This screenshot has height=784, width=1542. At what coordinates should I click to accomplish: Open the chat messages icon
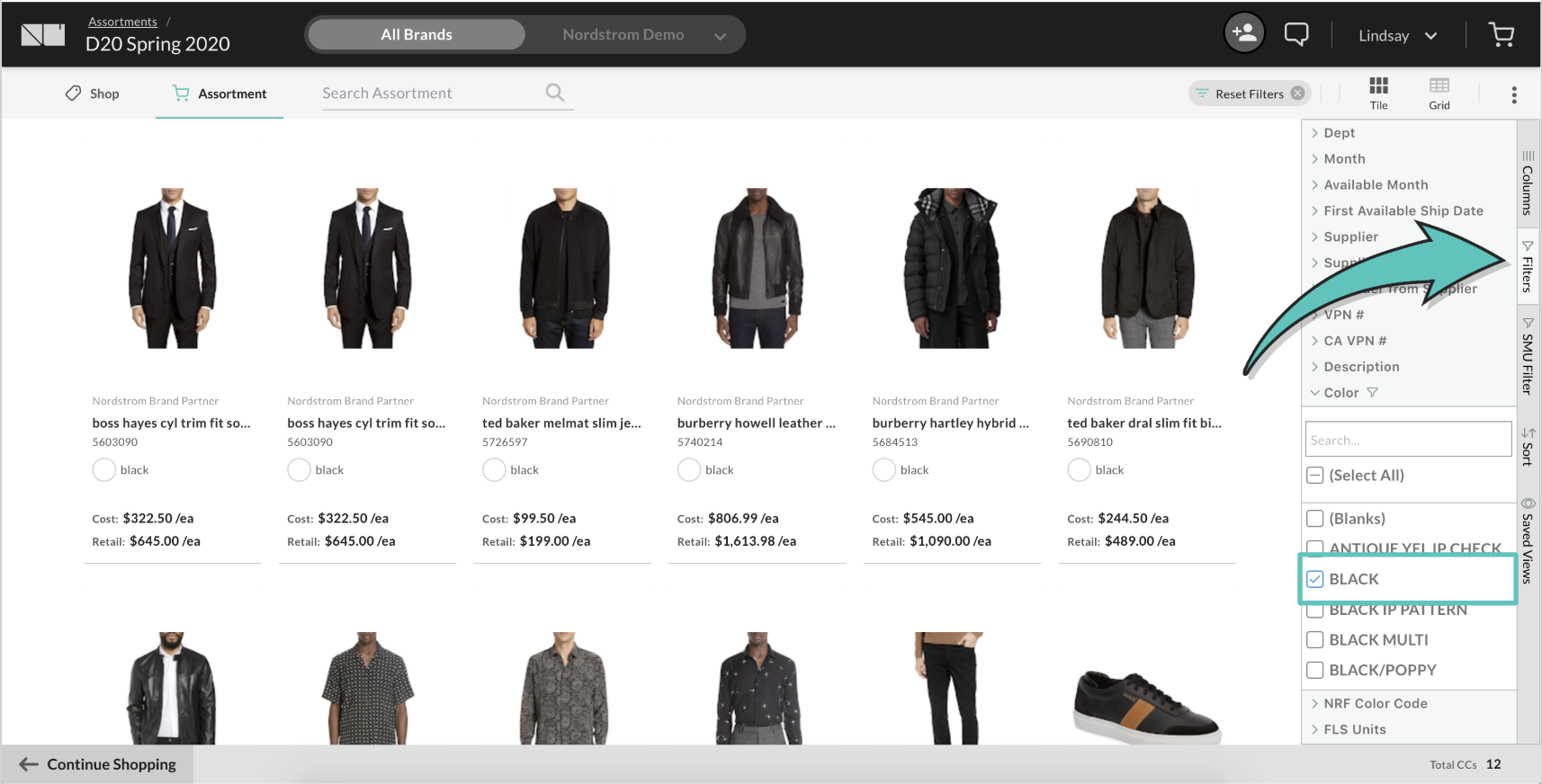point(1295,35)
